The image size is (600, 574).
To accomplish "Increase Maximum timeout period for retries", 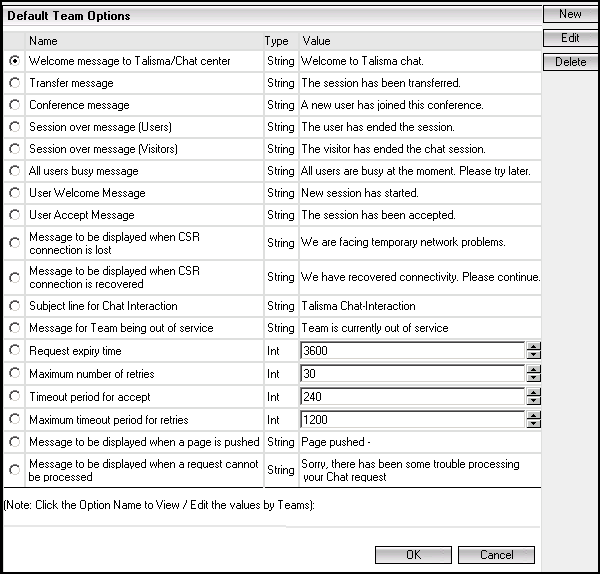I will click(x=533, y=415).
